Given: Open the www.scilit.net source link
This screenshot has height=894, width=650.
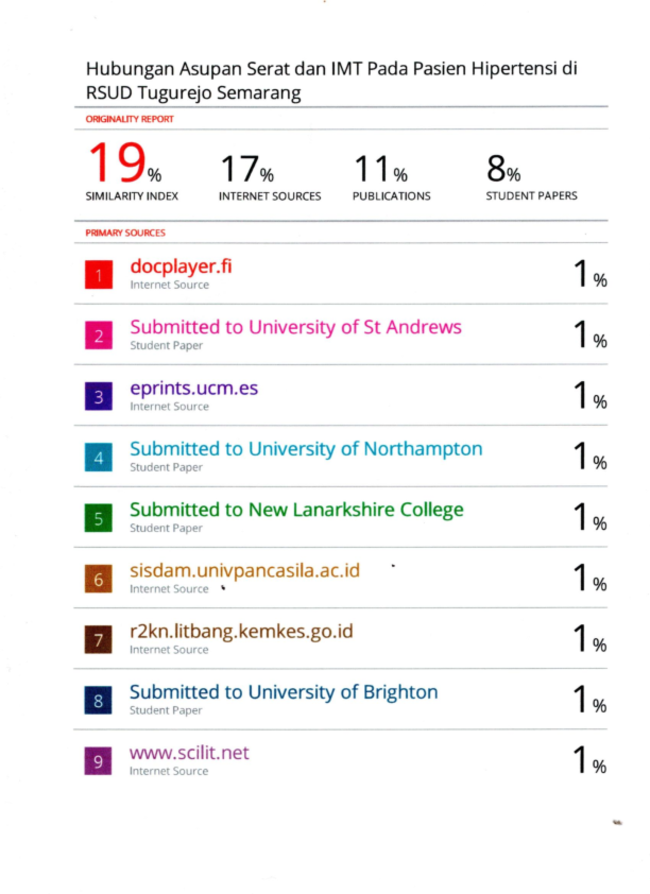Looking at the screenshot, I should point(189,753).
